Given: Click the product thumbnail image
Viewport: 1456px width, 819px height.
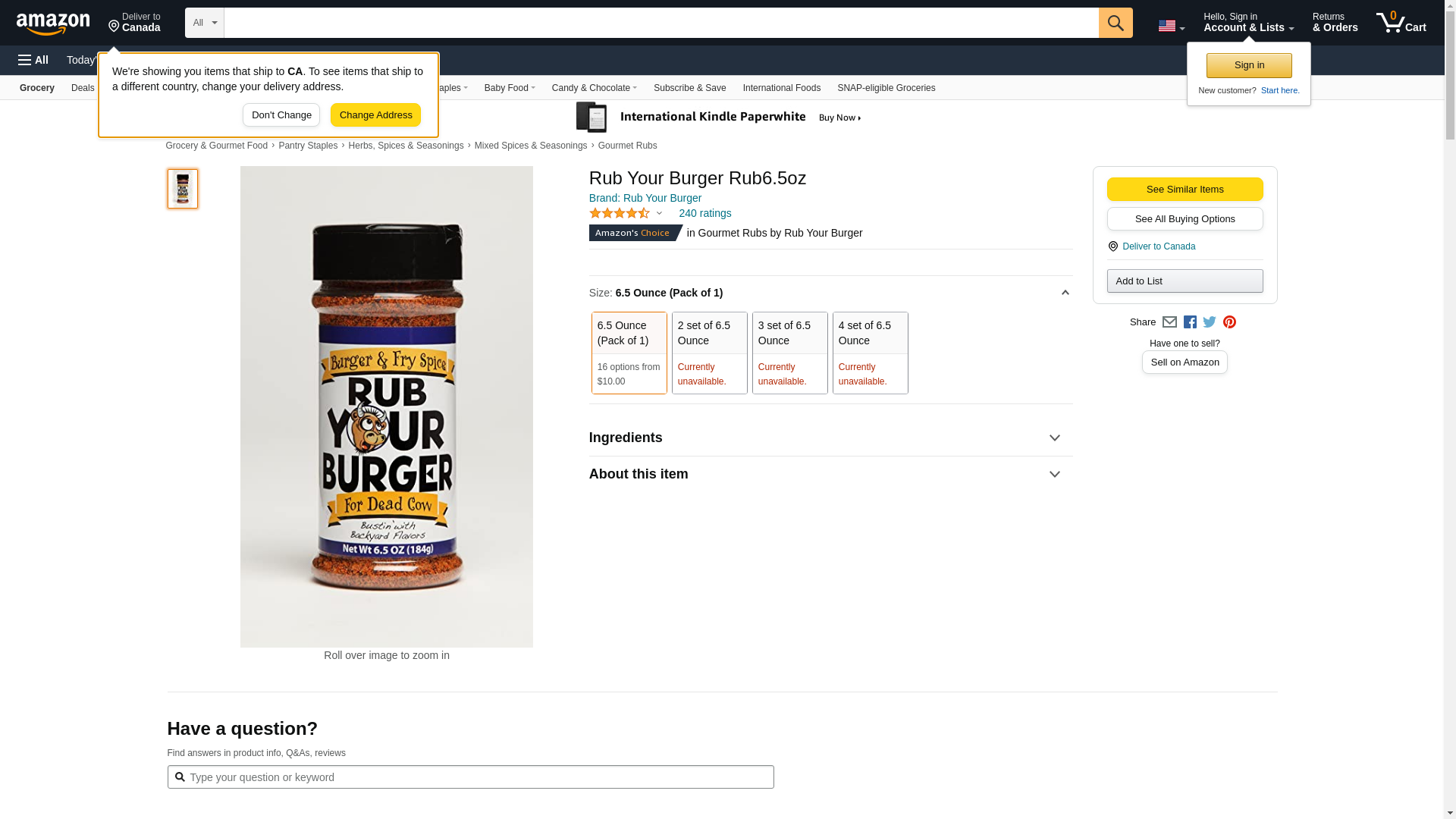Looking at the screenshot, I should coord(183,189).
